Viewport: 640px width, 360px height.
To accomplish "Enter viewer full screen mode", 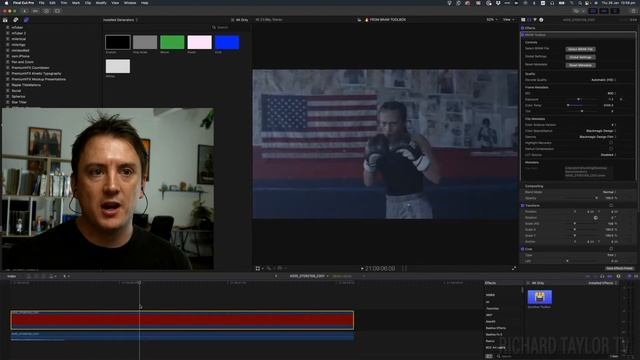I will (514, 268).
